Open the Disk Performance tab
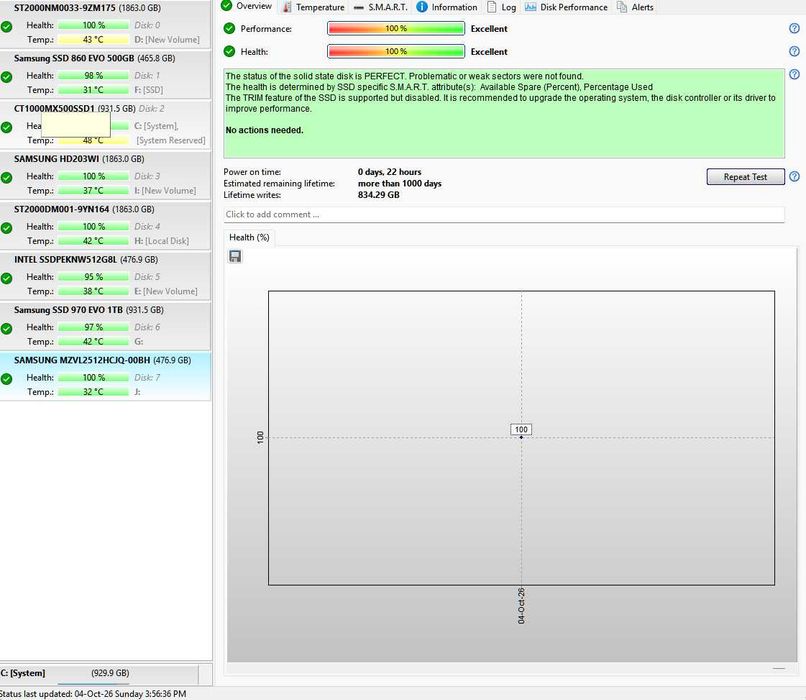 coord(566,7)
